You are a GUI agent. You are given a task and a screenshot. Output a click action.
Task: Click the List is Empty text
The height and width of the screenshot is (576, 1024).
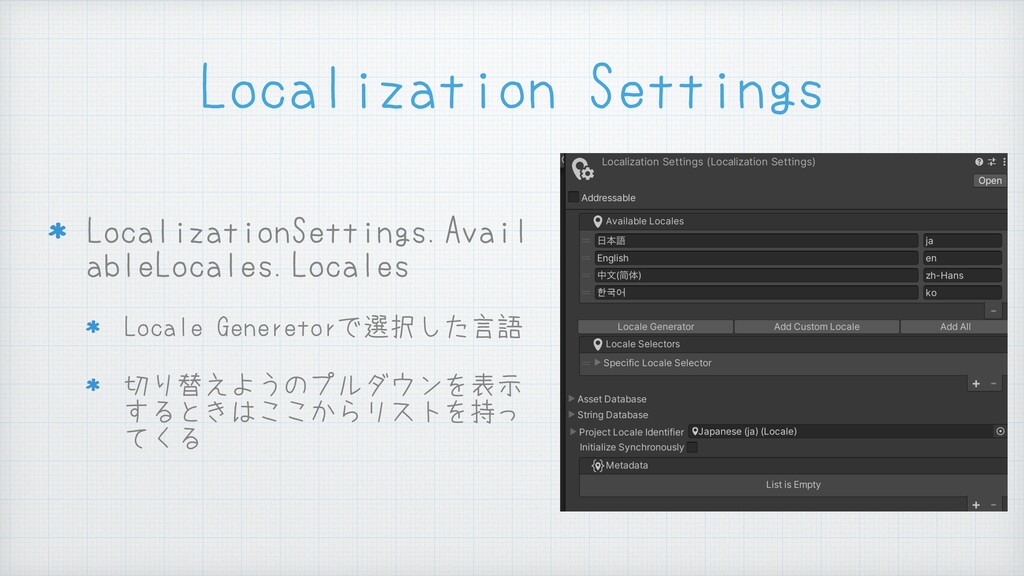(x=793, y=485)
